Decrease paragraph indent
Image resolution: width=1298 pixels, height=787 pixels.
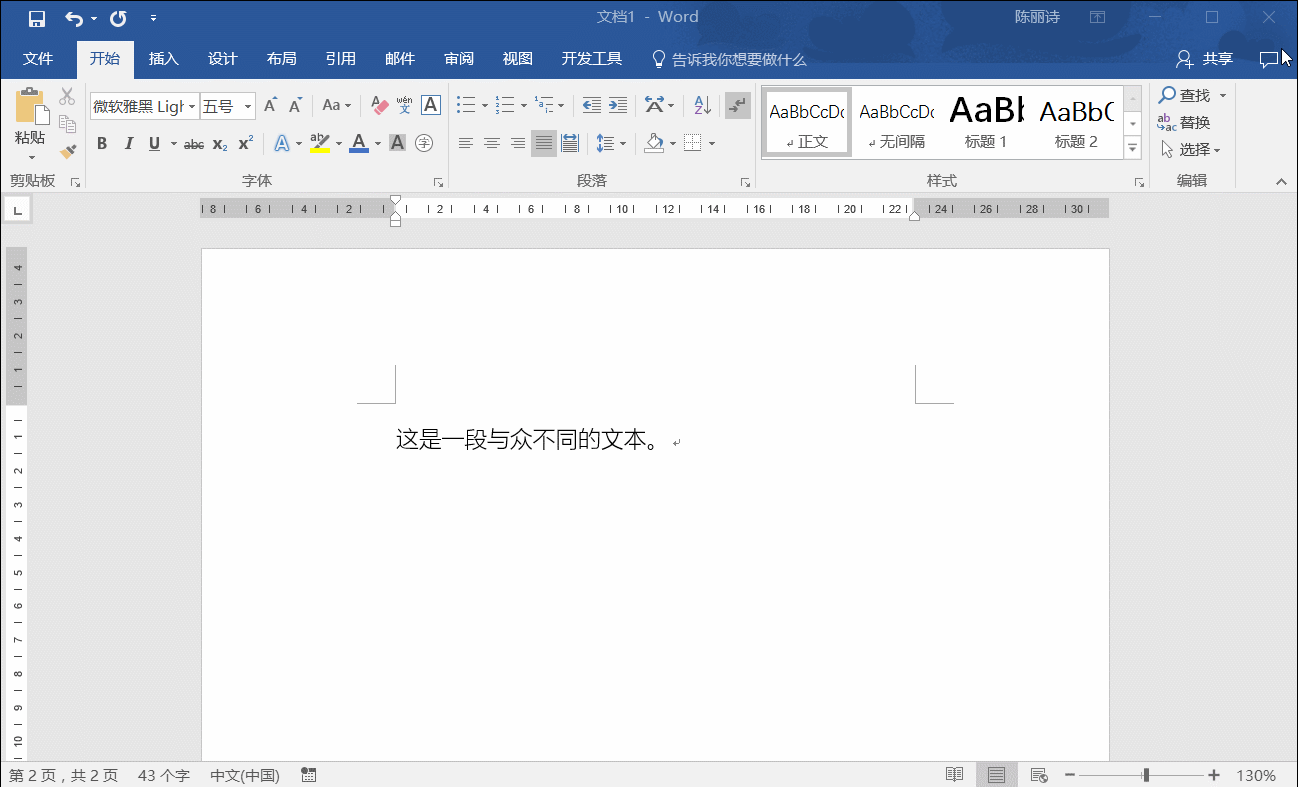tap(592, 105)
